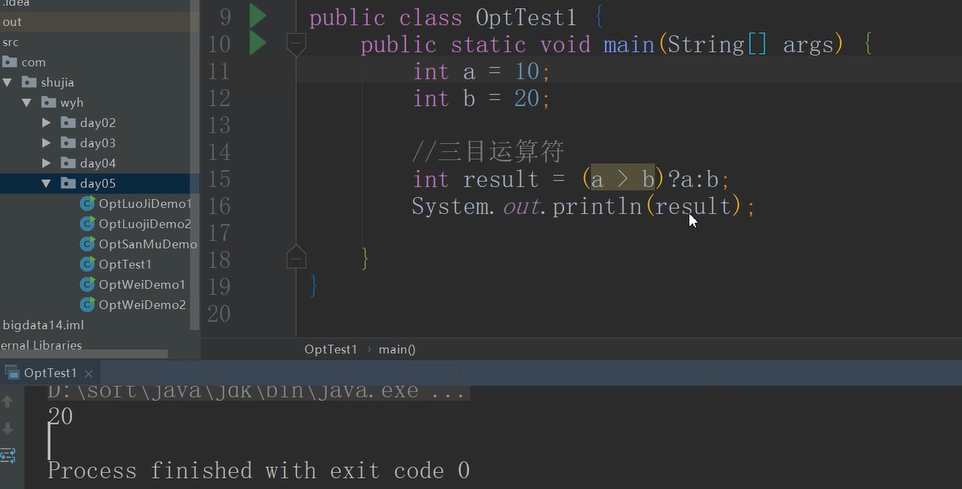Screen dimensions: 962x489
Task: Click the day05 folder icon
Action: coord(68,183)
